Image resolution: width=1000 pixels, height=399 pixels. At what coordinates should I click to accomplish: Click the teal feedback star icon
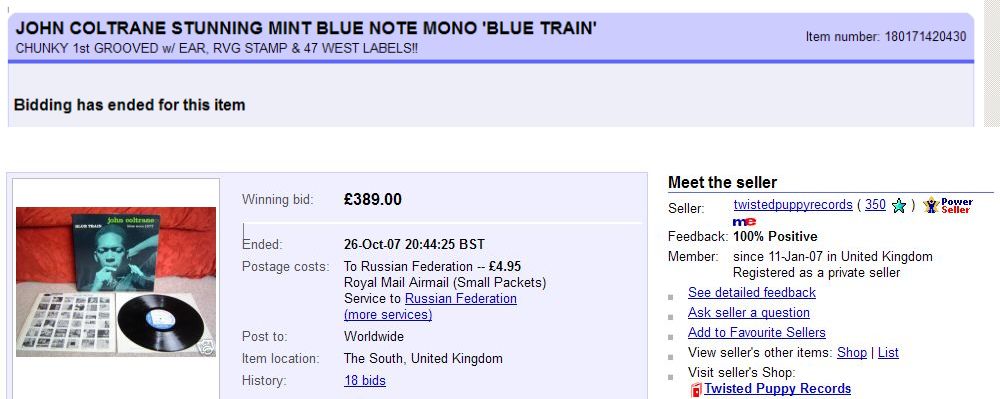(x=899, y=206)
